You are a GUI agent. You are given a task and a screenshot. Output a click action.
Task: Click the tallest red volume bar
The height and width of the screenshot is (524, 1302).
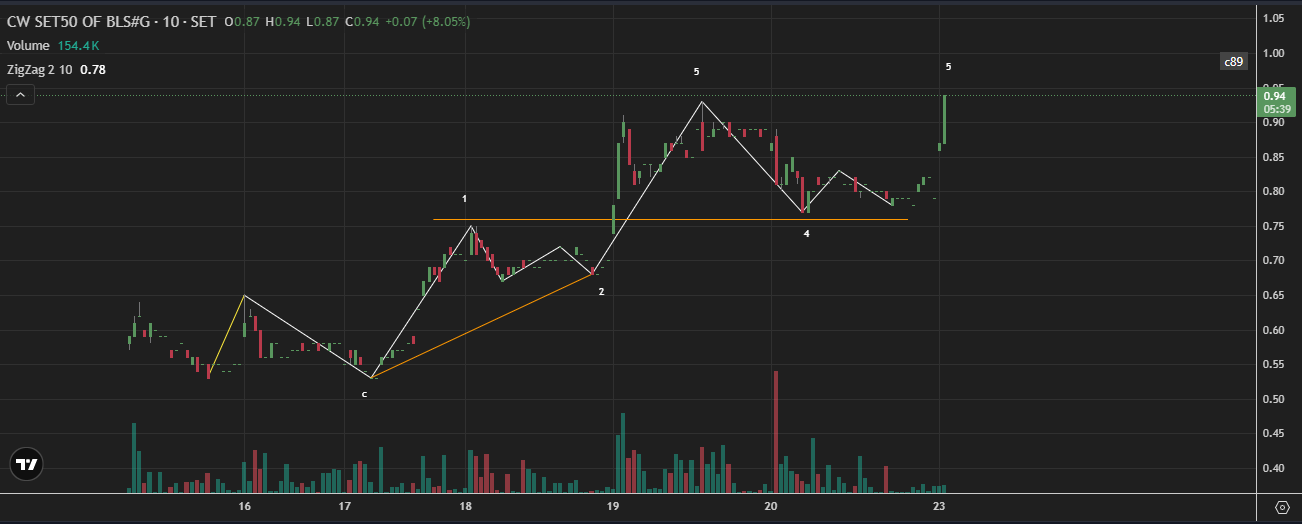click(775, 432)
